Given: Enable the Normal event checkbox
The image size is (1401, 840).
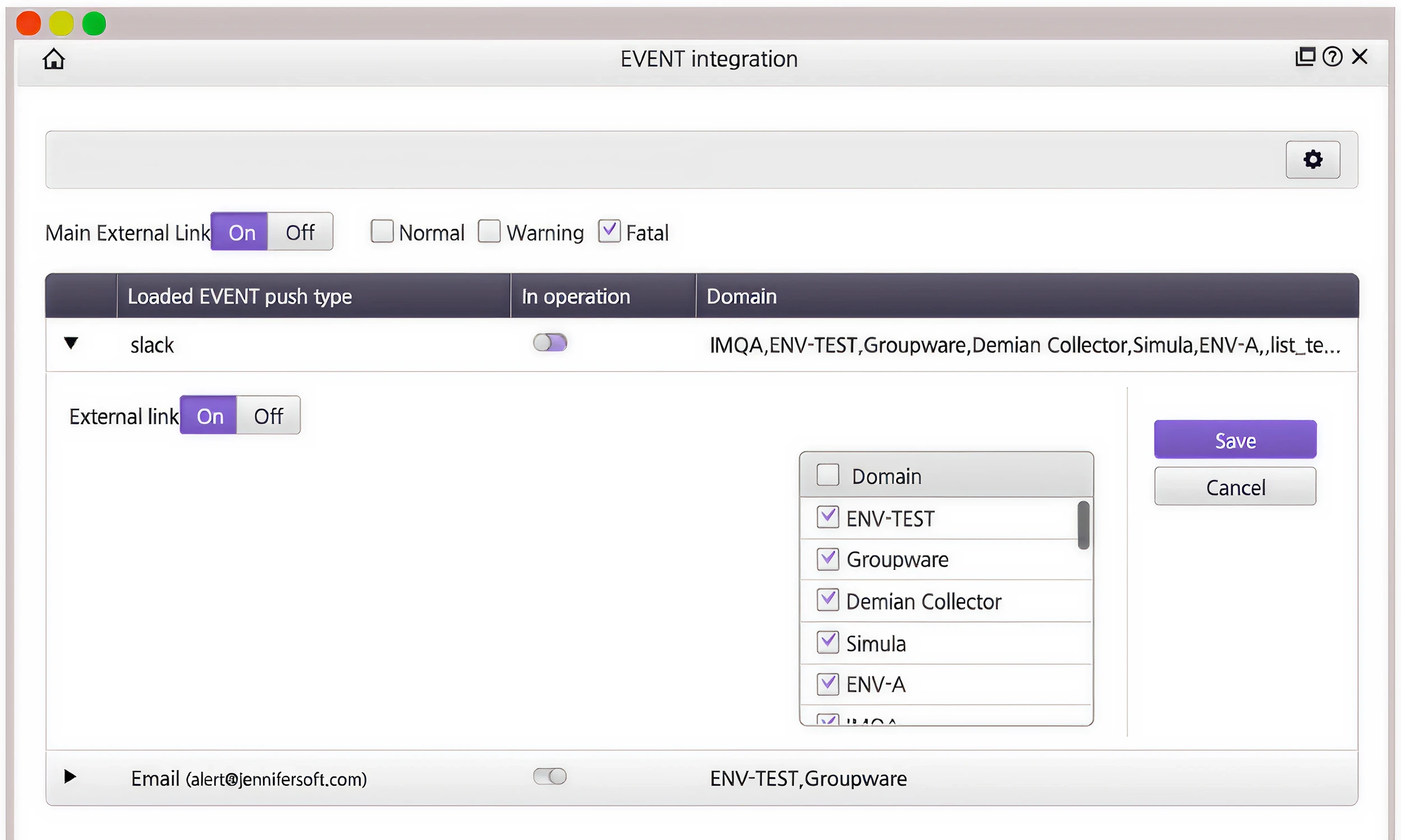Looking at the screenshot, I should click(x=382, y=231).
